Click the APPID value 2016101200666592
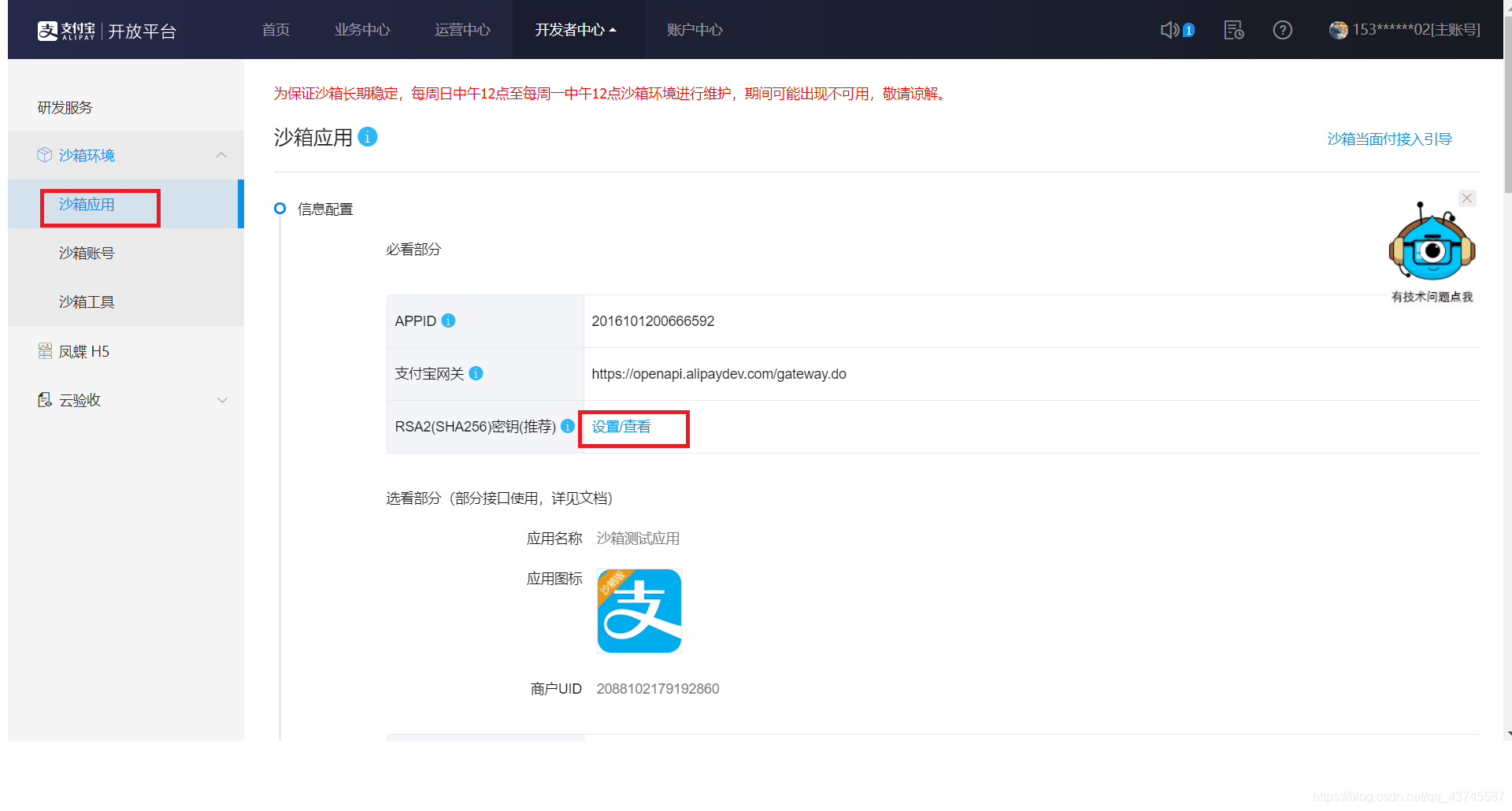The height and width of the screenshot is (811, 1512). (x=653, y=320)
